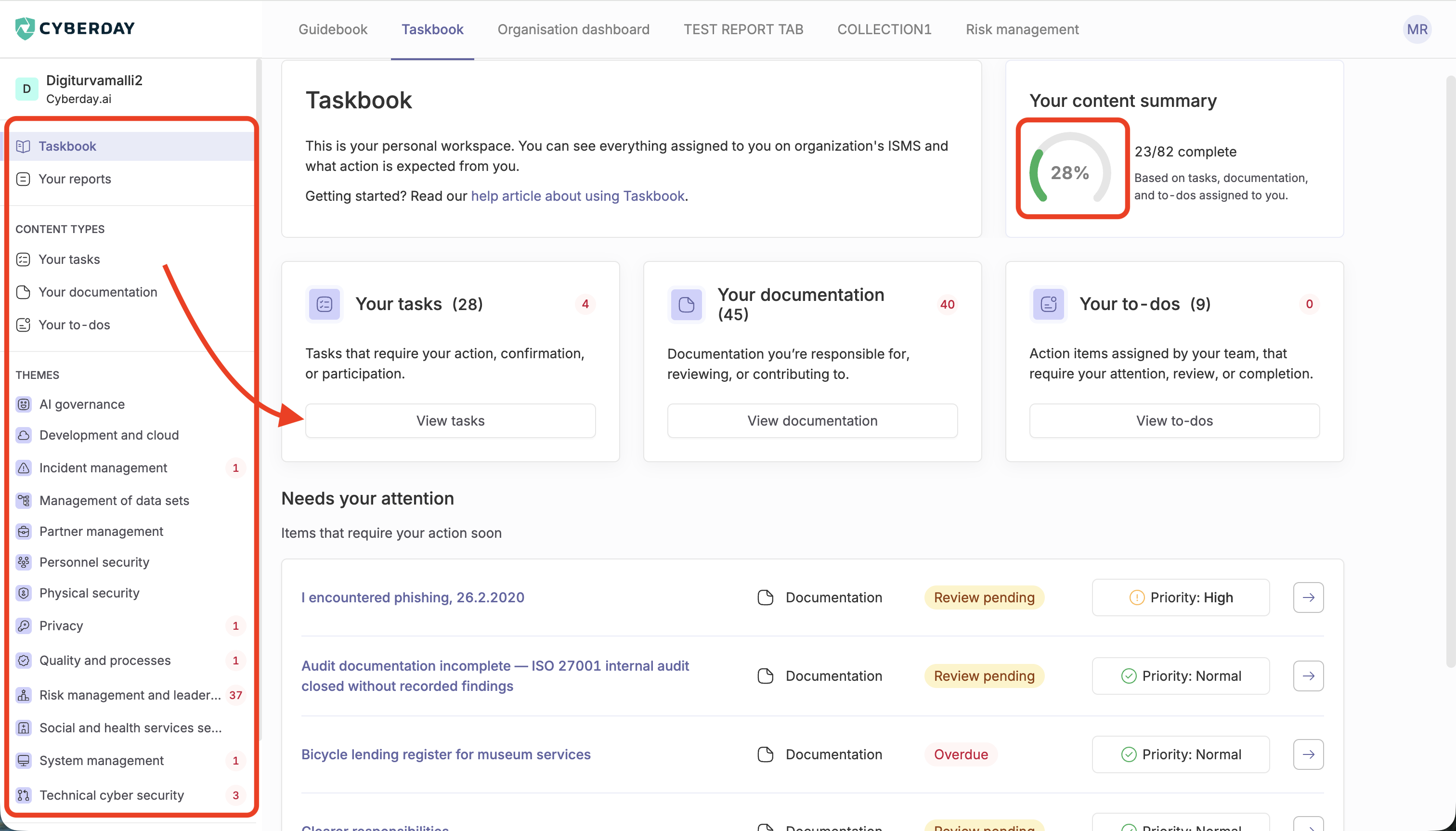Image resolution: width=1456 pixels, height=831 pixels.
Task: Select the Taskbook top tab
Action: pos(432,29)
